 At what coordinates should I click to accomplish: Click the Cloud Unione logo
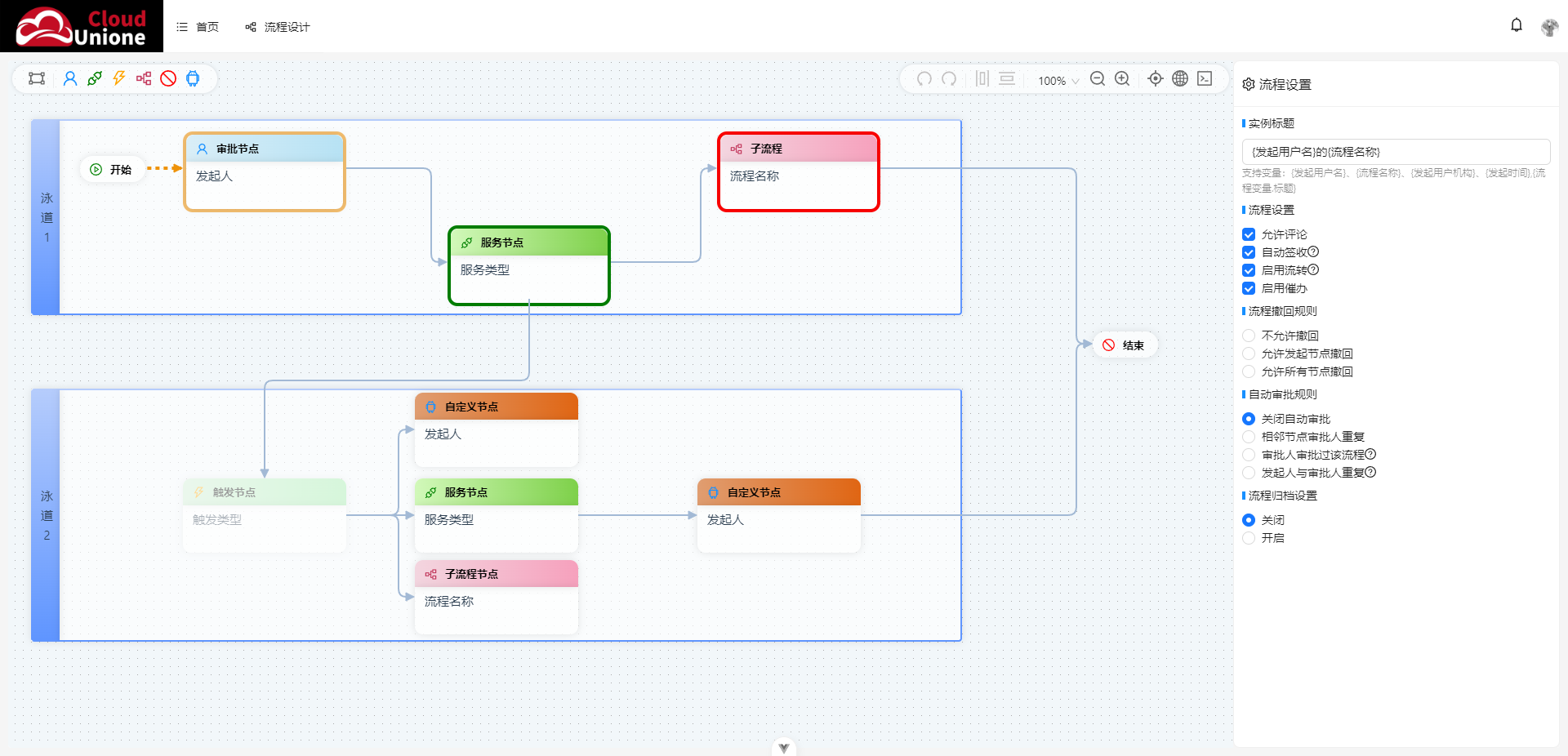click(82, 26)
